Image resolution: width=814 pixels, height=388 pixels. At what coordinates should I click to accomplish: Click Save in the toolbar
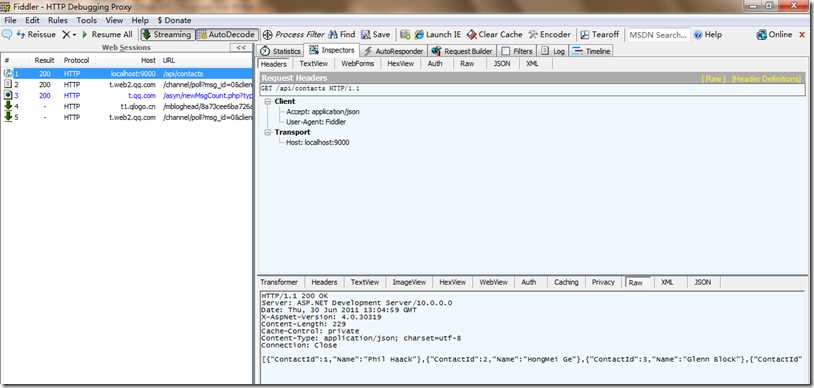pos(375,35)
